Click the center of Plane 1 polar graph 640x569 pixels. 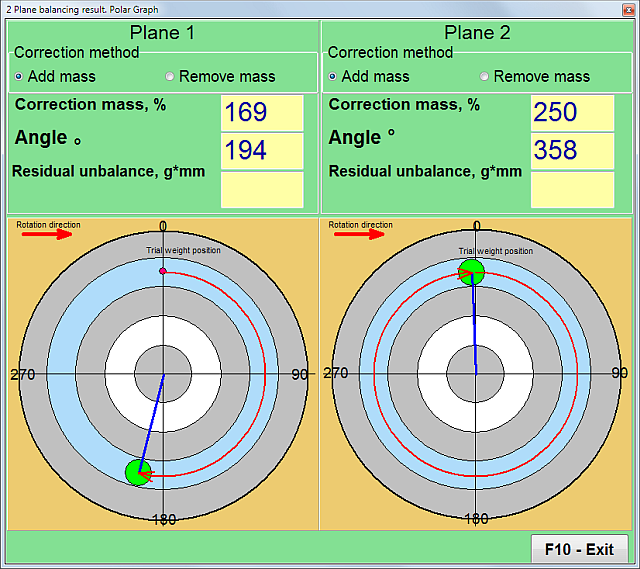(163, 374)
